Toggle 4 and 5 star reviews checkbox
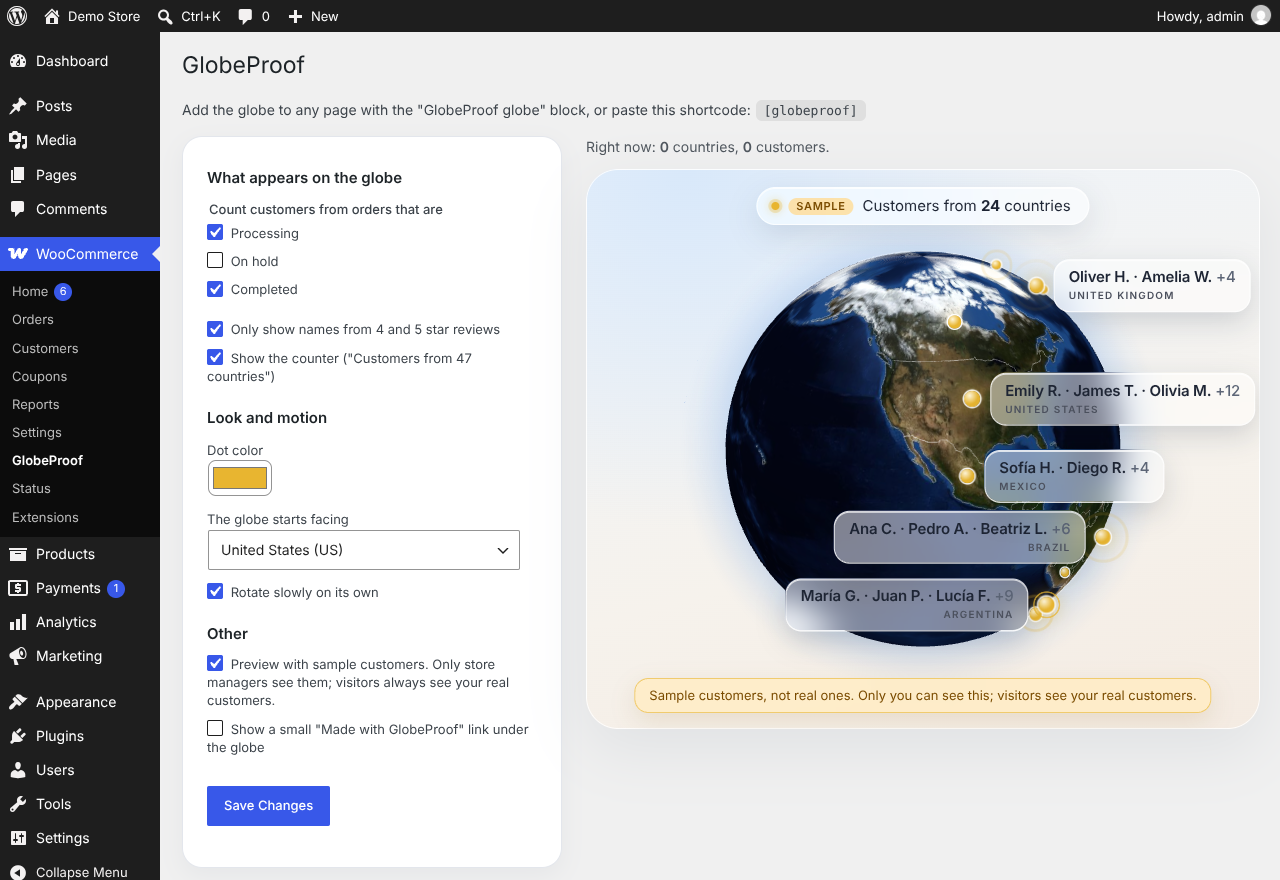This screenshot has width=1280, height=880. pos(215,328)
